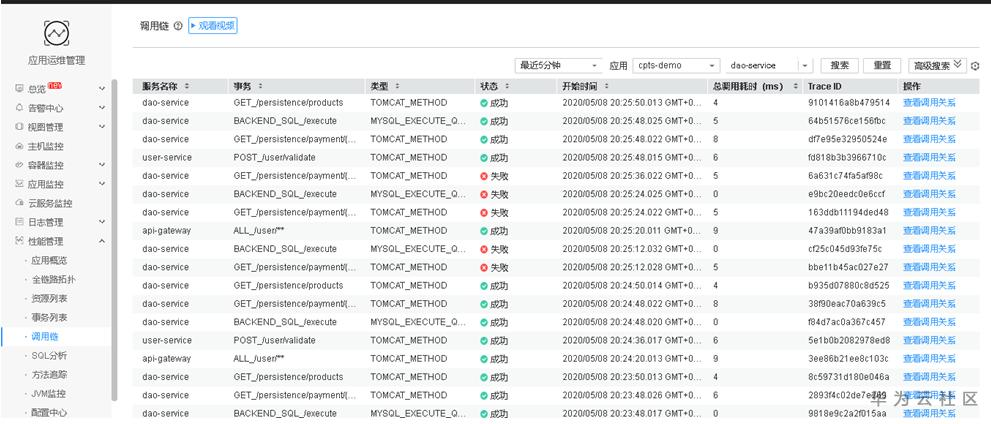This screenshot has width=991, height=424.
Task: Open 查看调用关系 for trace 9101416a8b479514
Action: [x=929, y=102]
